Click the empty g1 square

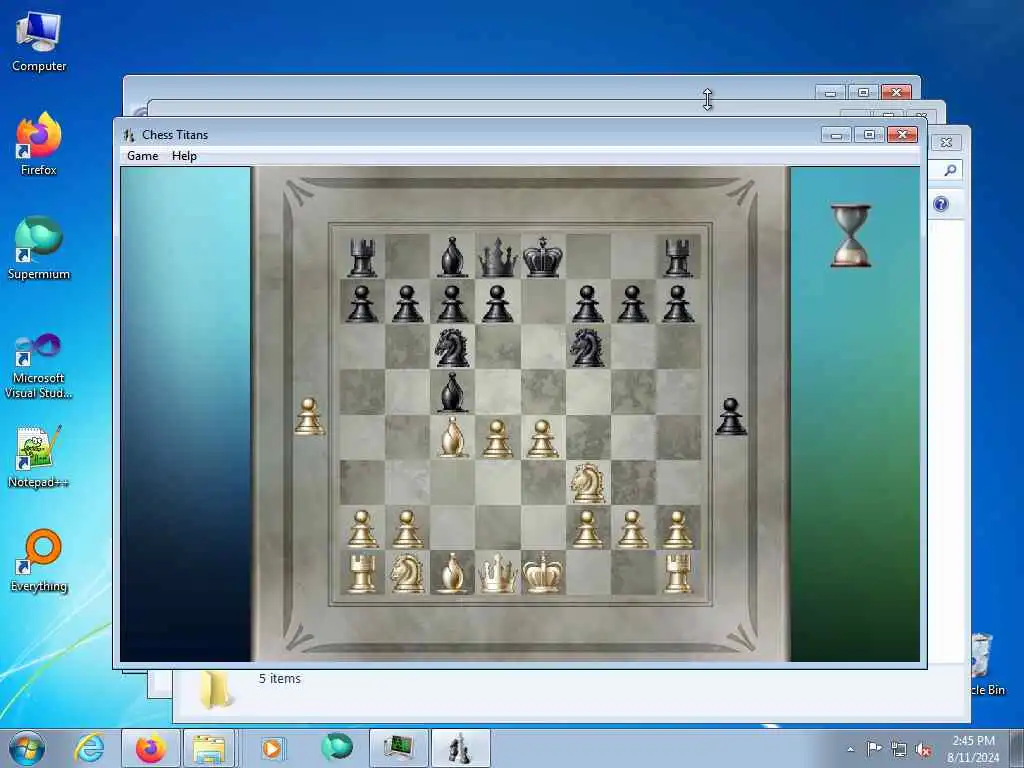(632, 573)
